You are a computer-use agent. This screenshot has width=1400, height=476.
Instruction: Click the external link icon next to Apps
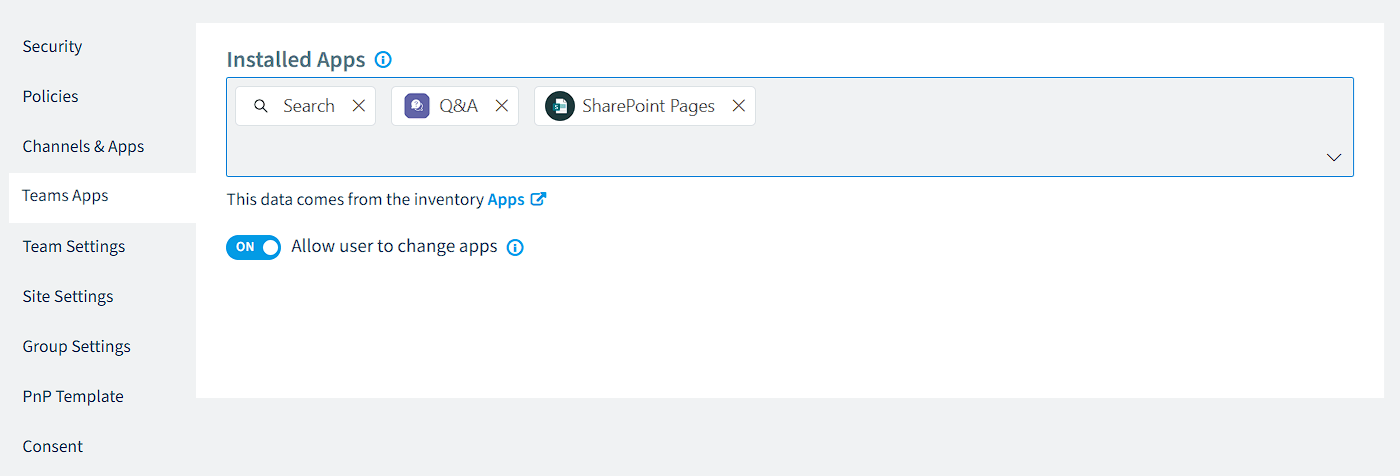pos(538,199)
